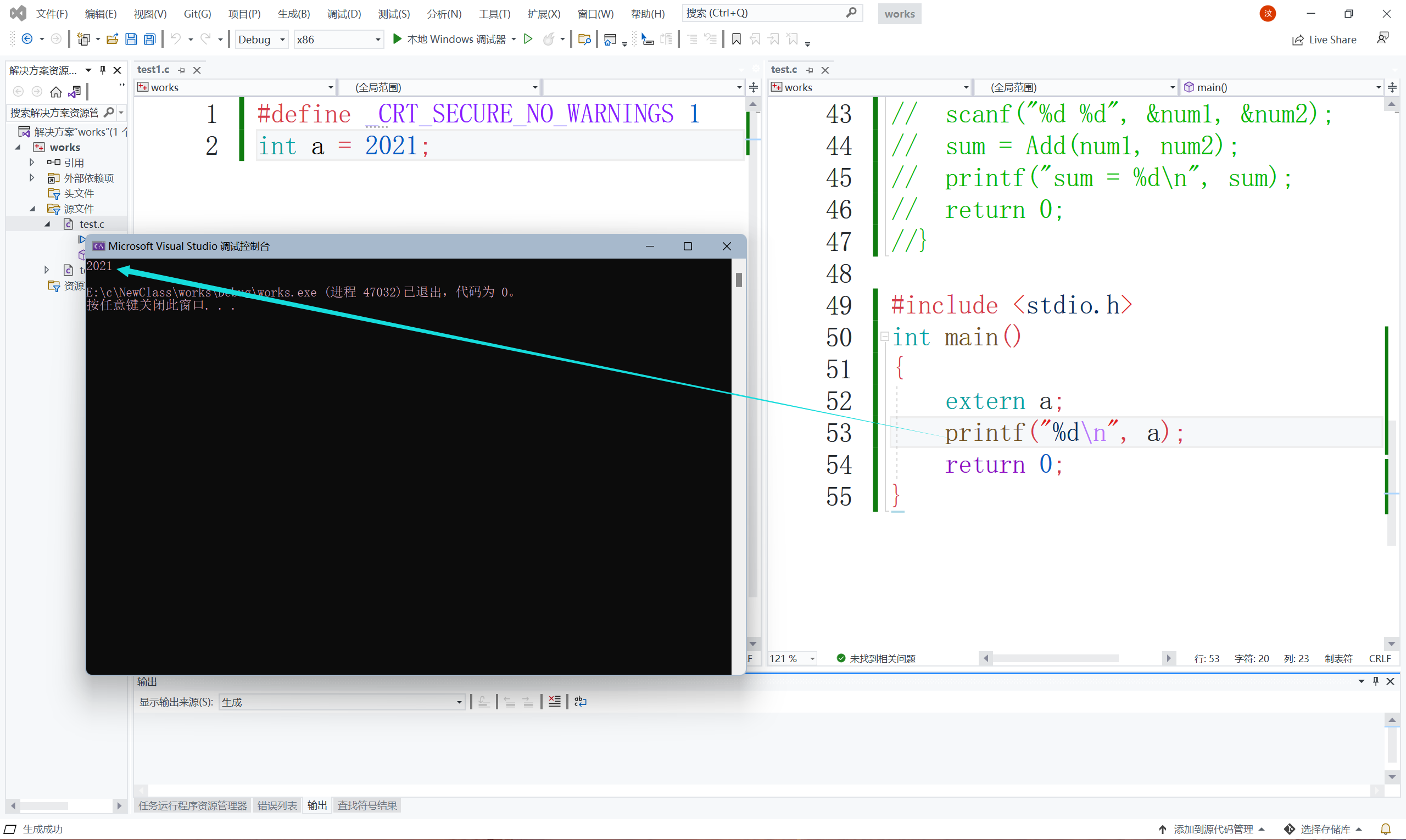Click the test.c editor horizontal scrollbar
Screen dimensions: 1406x840
(x=1056, y=658)
